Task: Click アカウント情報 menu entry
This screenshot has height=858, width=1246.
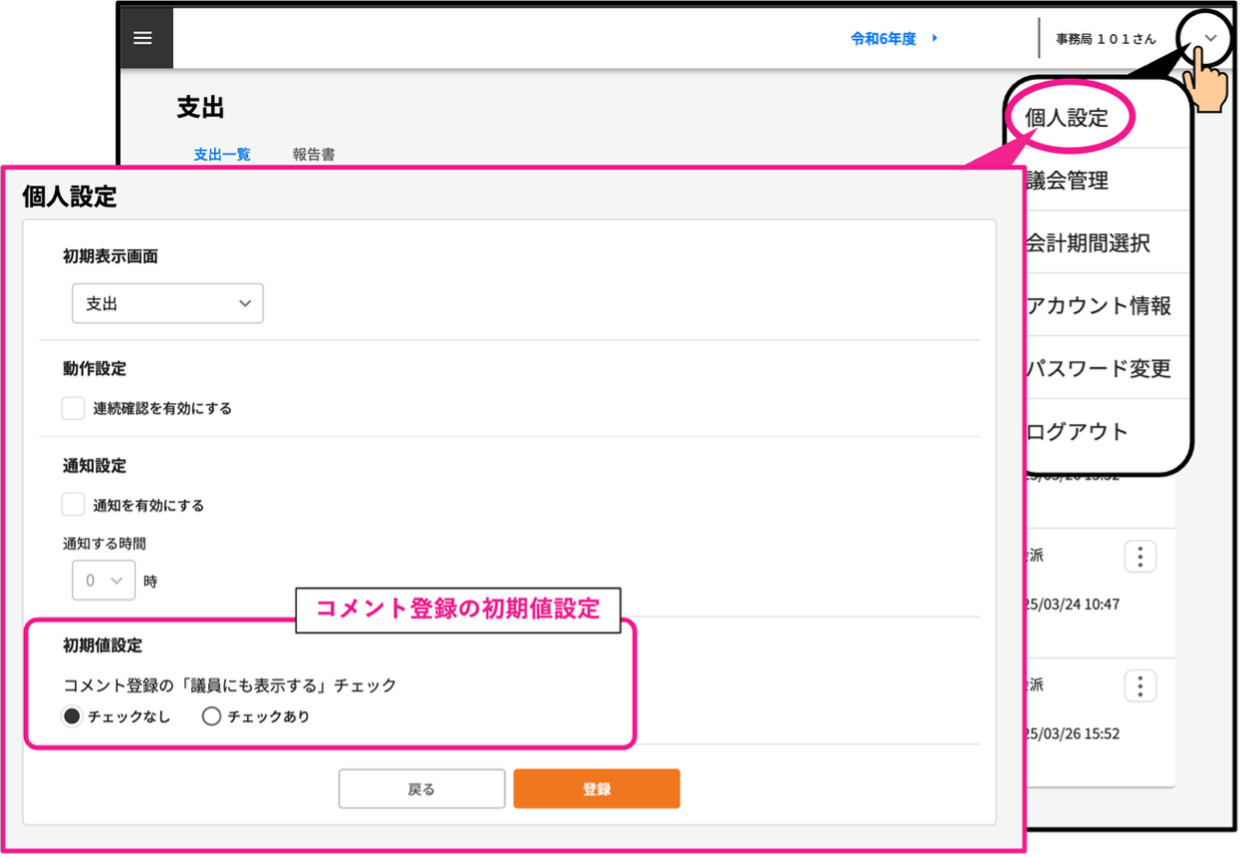Action: coord(1098,306)
